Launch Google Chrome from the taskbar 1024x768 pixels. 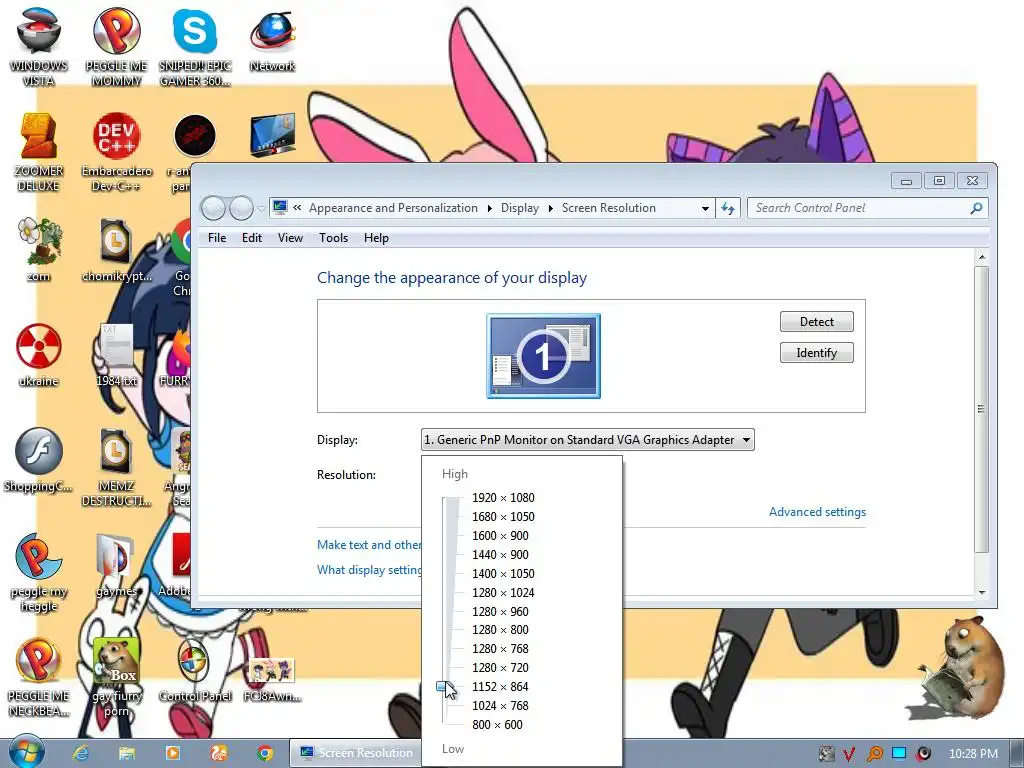(x=264, y=753)
